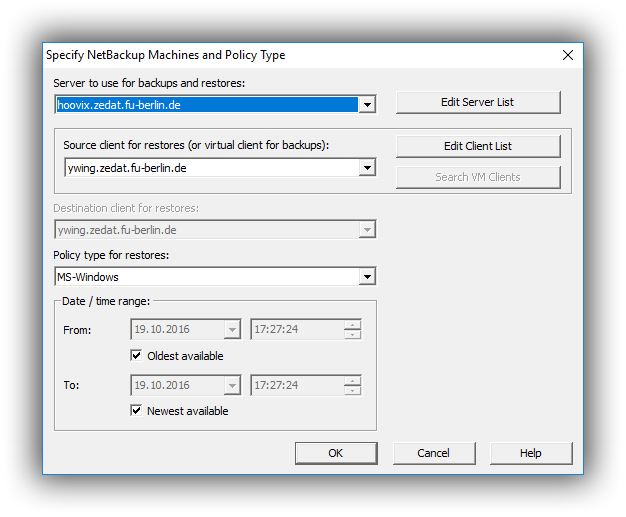Toggle Newest available checkbox
This screenshot has width=626, height=517.
click(136, 410)
